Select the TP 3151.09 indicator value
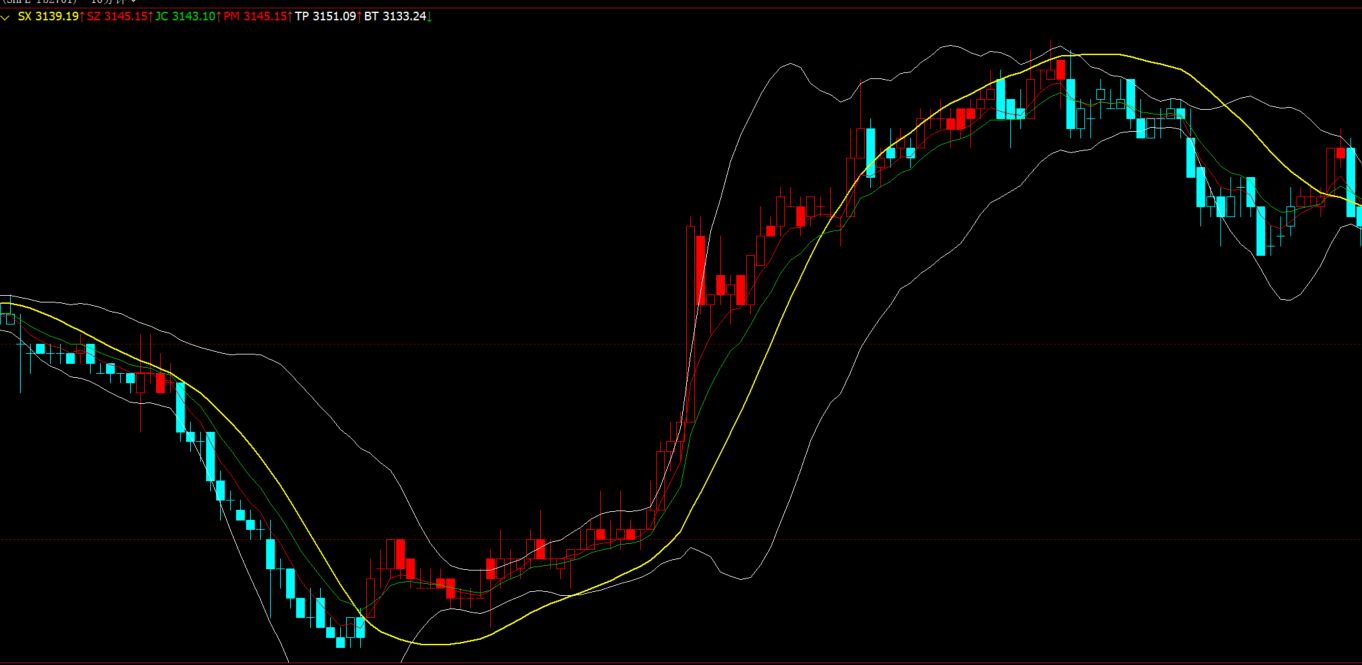 pyautogui.click(x=325, y=17)
